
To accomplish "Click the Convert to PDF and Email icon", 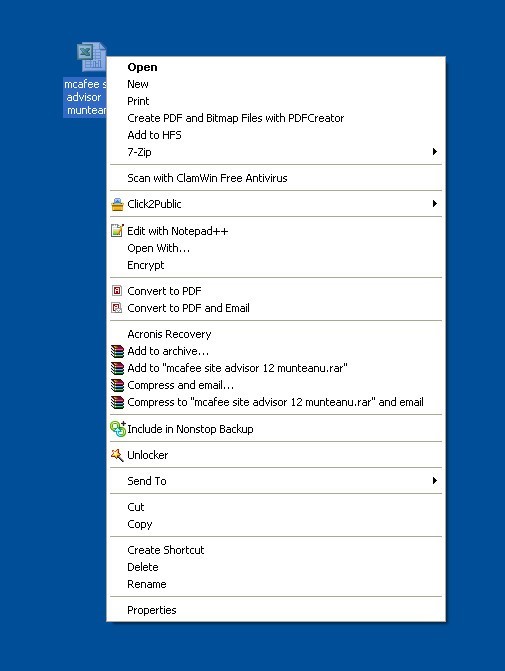I will 117,308.
